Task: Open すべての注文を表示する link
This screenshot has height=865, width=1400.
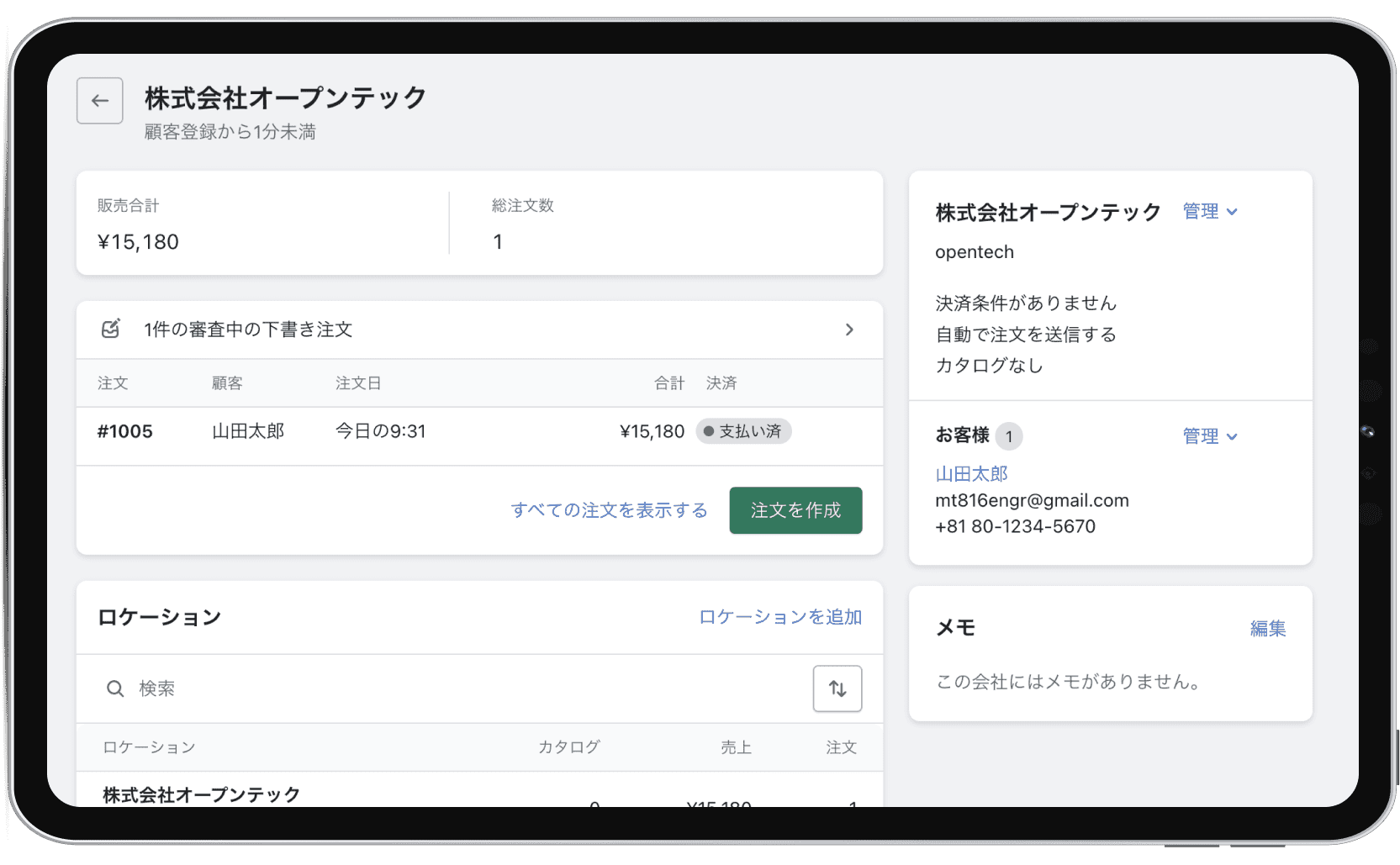Action: tap(609, 510)
